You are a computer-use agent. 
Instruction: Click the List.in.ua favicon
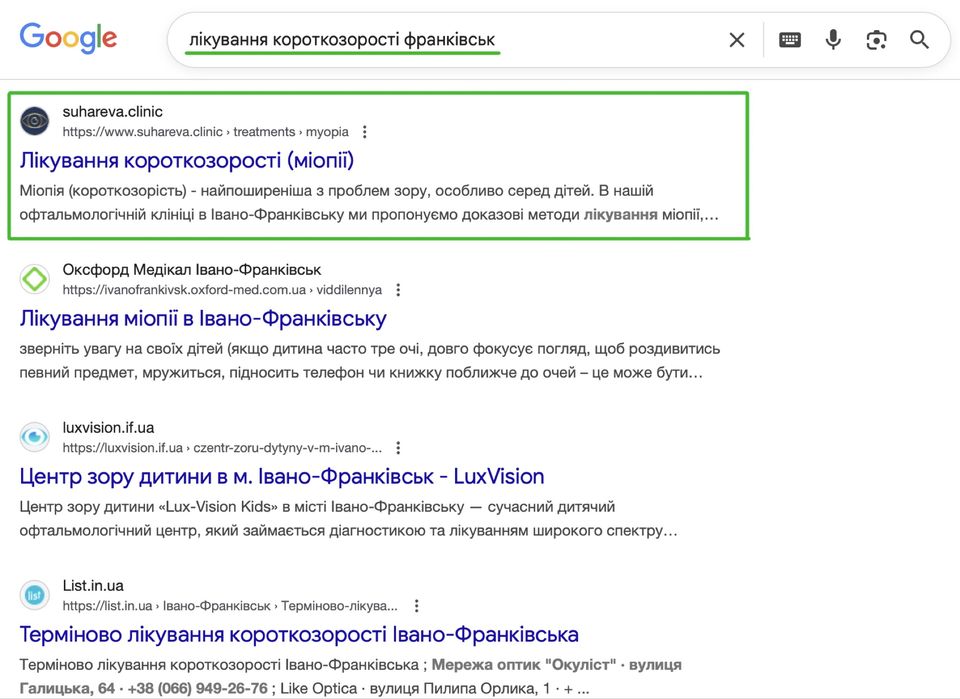(34, 594)
